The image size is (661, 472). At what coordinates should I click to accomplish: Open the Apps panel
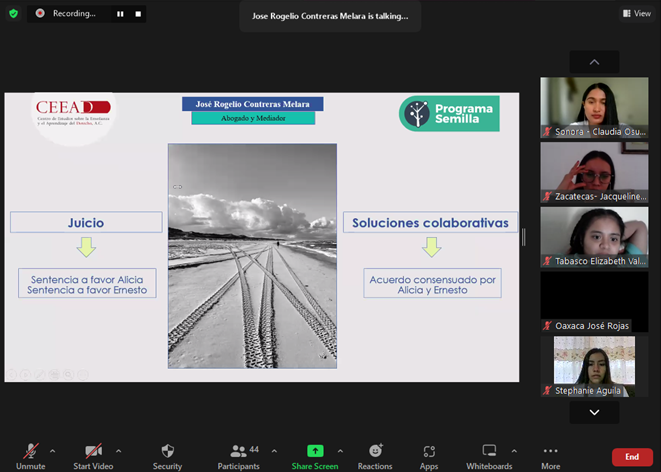coord(429,457)
